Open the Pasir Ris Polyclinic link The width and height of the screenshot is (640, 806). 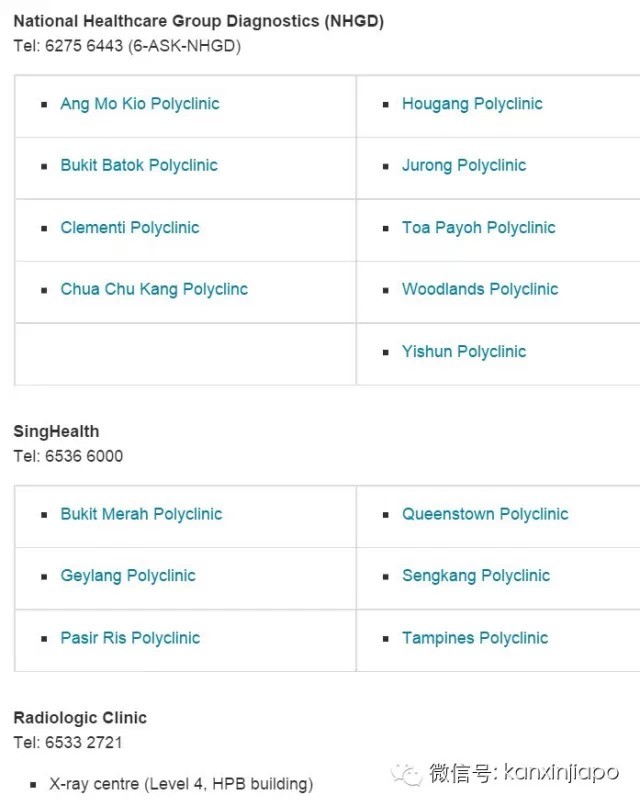click(130, 638)
